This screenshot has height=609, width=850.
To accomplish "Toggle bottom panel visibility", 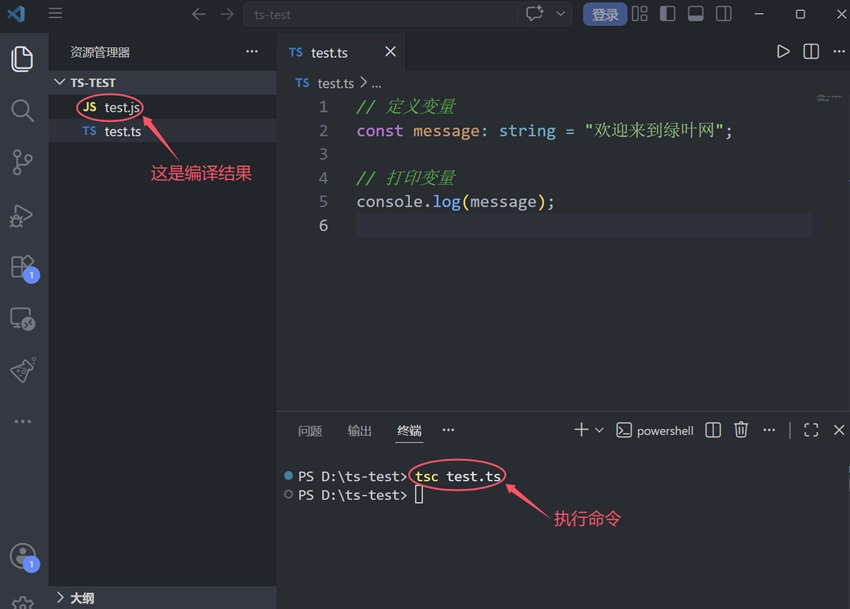I will click(696, 14).
